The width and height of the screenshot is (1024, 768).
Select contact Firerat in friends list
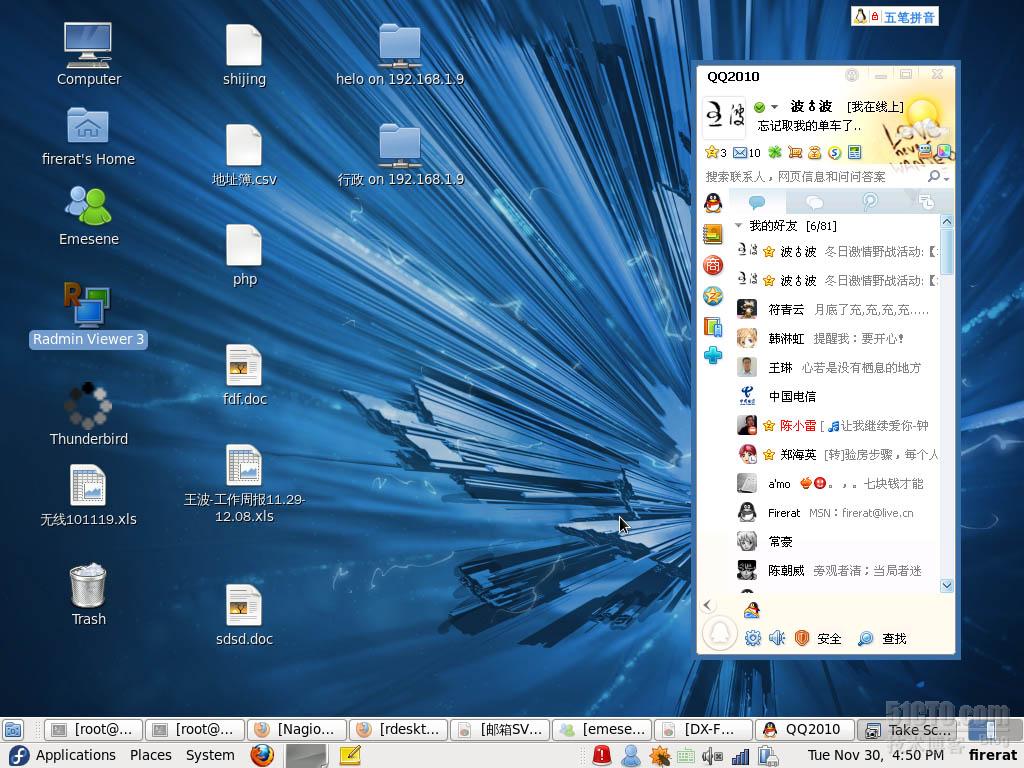[836, 513]
